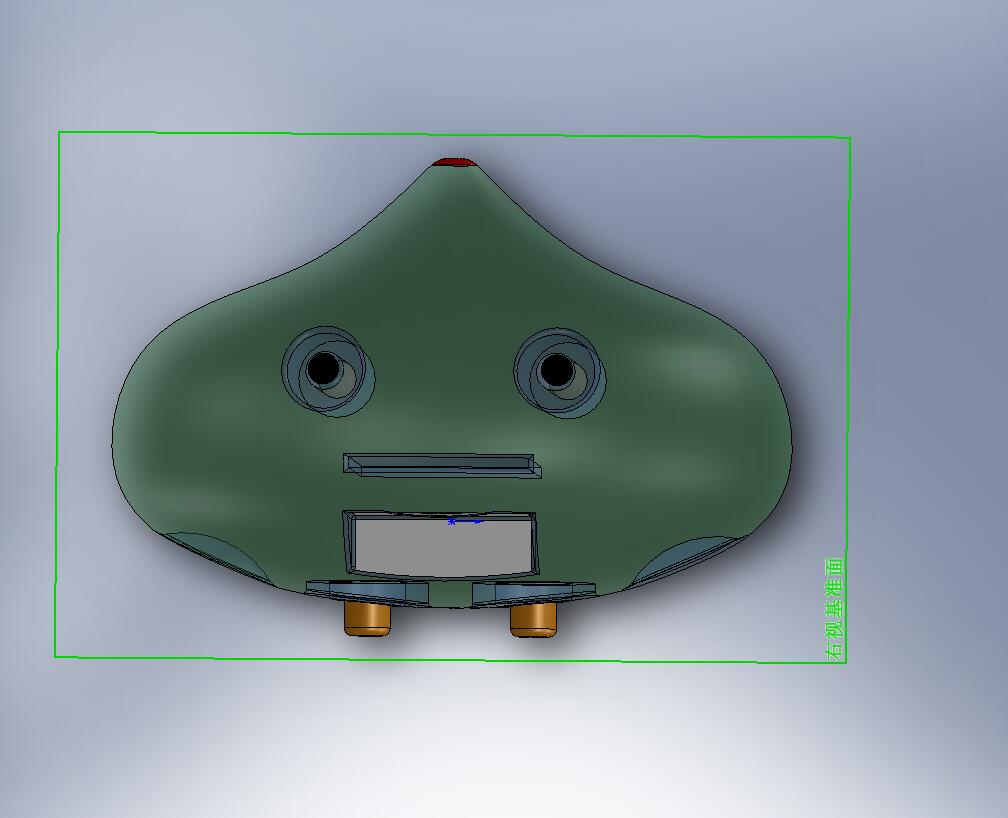Select the narrow horizontal slot below the eyes
The image size is (1008, 818).
click(442, 465)
